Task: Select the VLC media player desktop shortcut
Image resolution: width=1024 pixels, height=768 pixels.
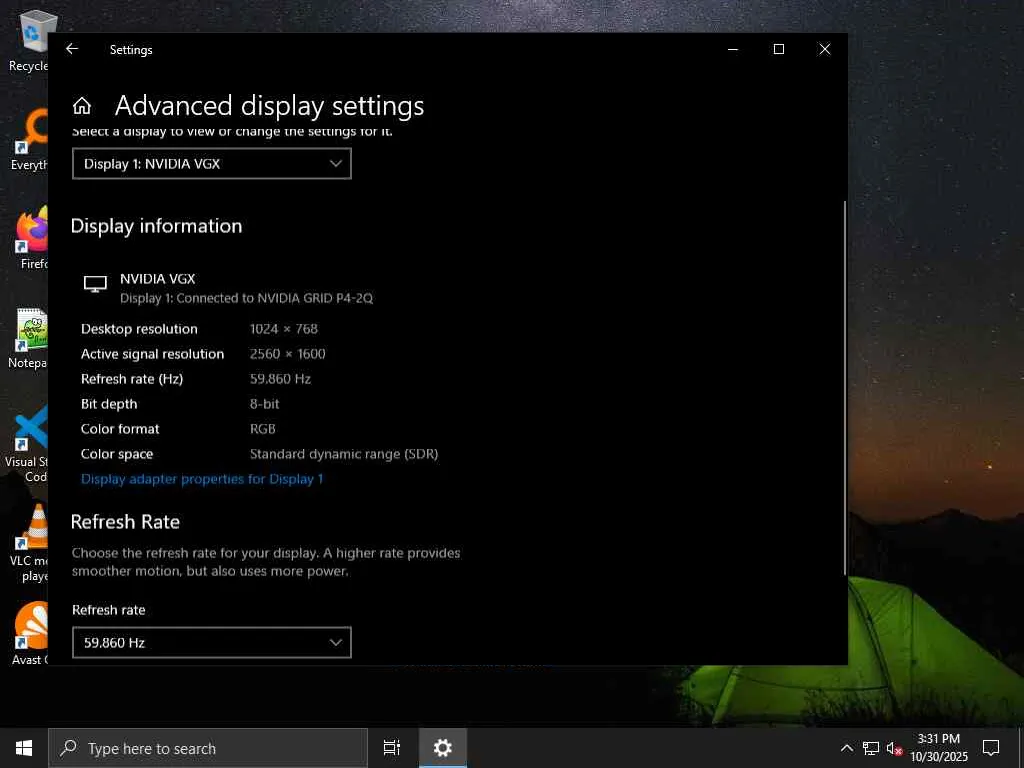Action: pyautogui.click(x=29, y=543)
